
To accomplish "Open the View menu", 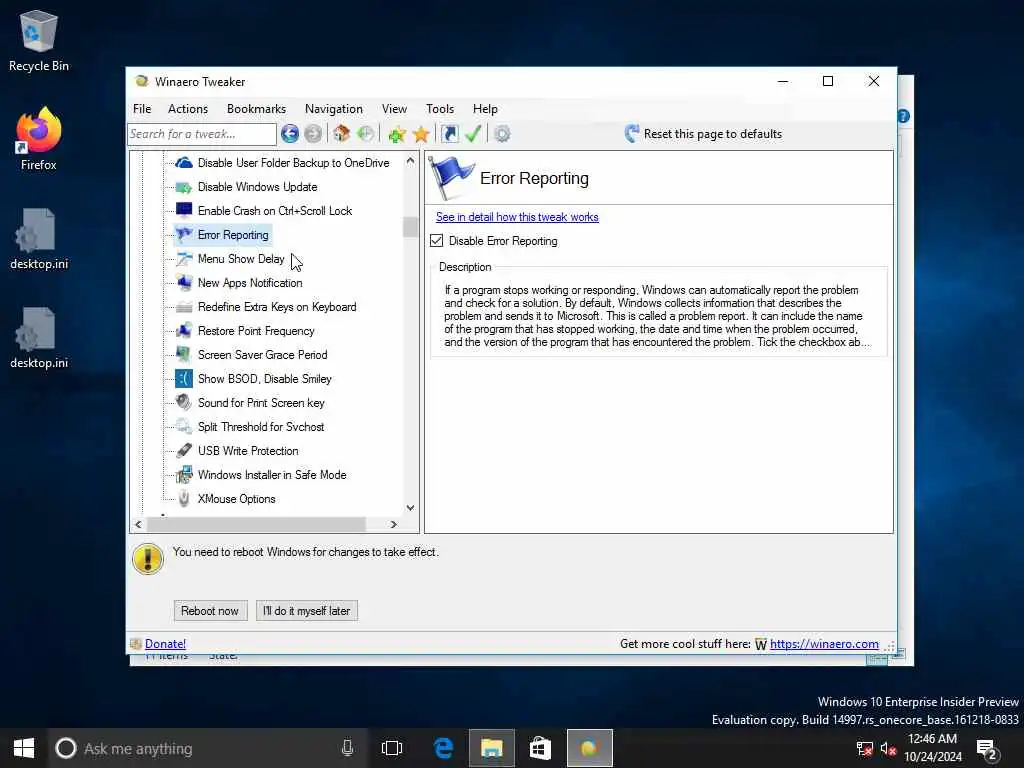I will tap(394, 109).
